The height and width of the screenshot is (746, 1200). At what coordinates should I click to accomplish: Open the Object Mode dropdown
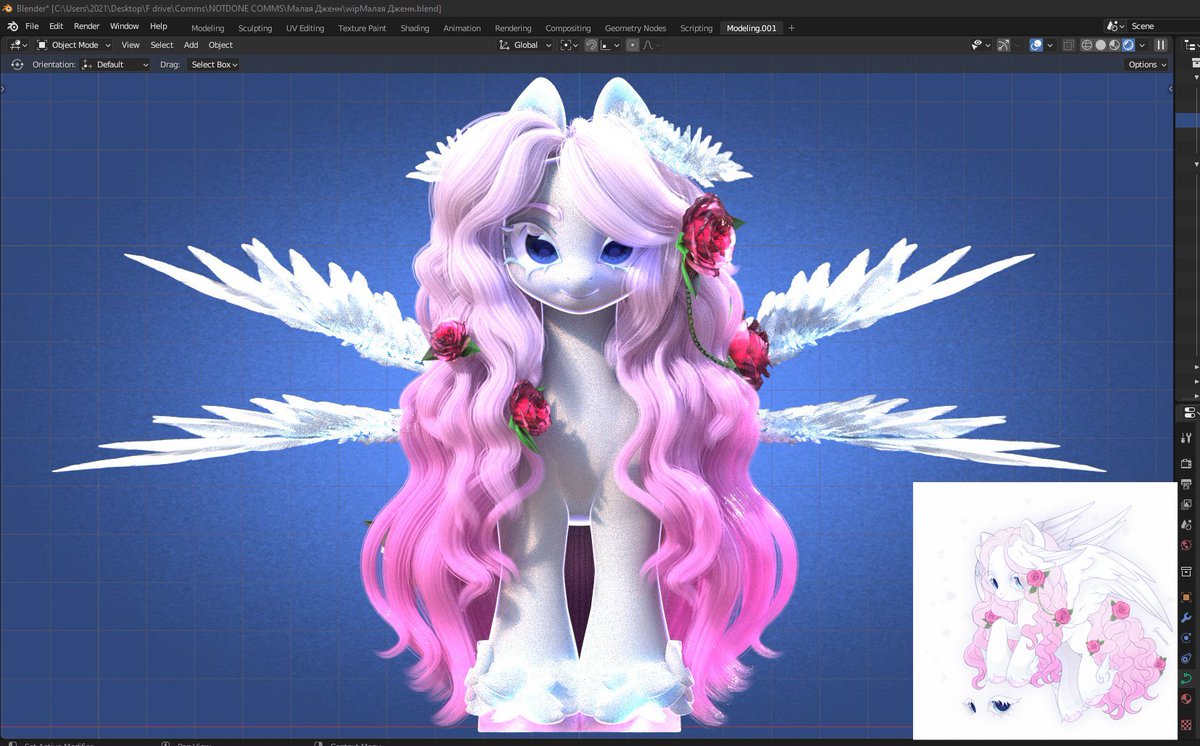pyautogui.click(x=75, y=45)
